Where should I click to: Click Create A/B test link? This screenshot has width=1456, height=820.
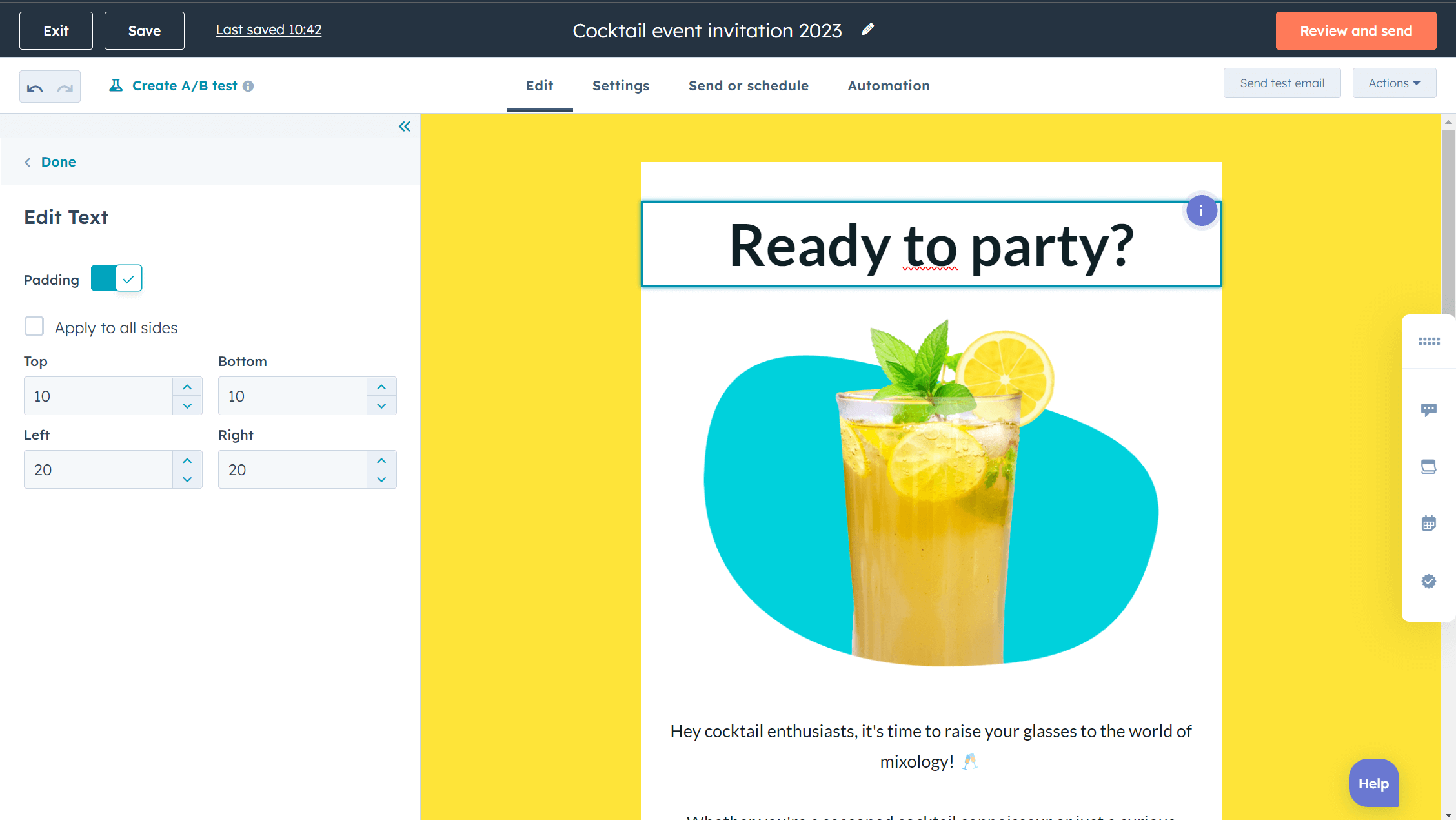pyautogui.click(x=185, y=86)
